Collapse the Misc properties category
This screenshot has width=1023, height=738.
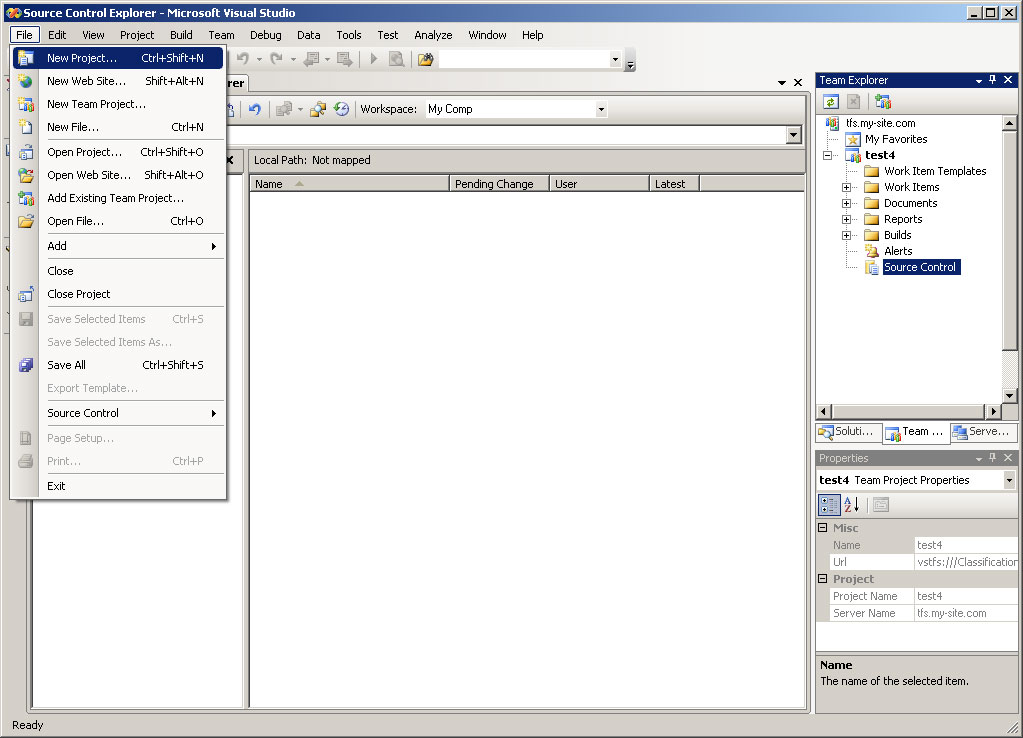[823, 527]
